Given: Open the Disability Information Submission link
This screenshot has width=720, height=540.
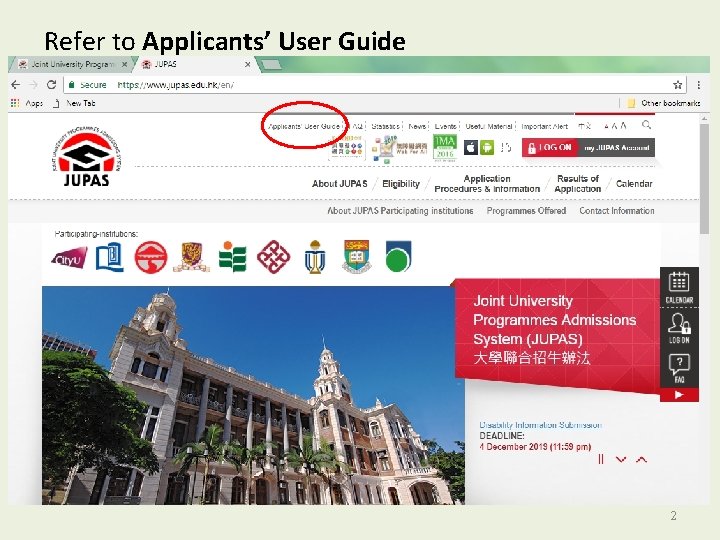Looking at the screenshot, I should (x=540, y=425).
